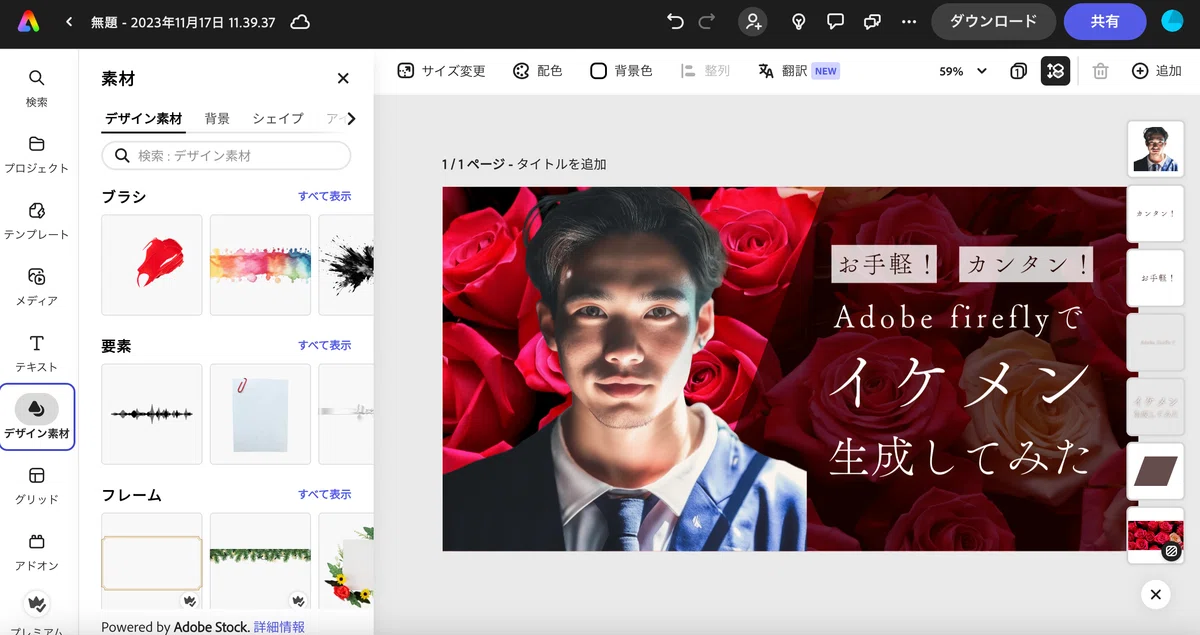This screenshot has width=1200, height=635.
Task: Select the paper with paperclip element
Action: pos(260,414)
